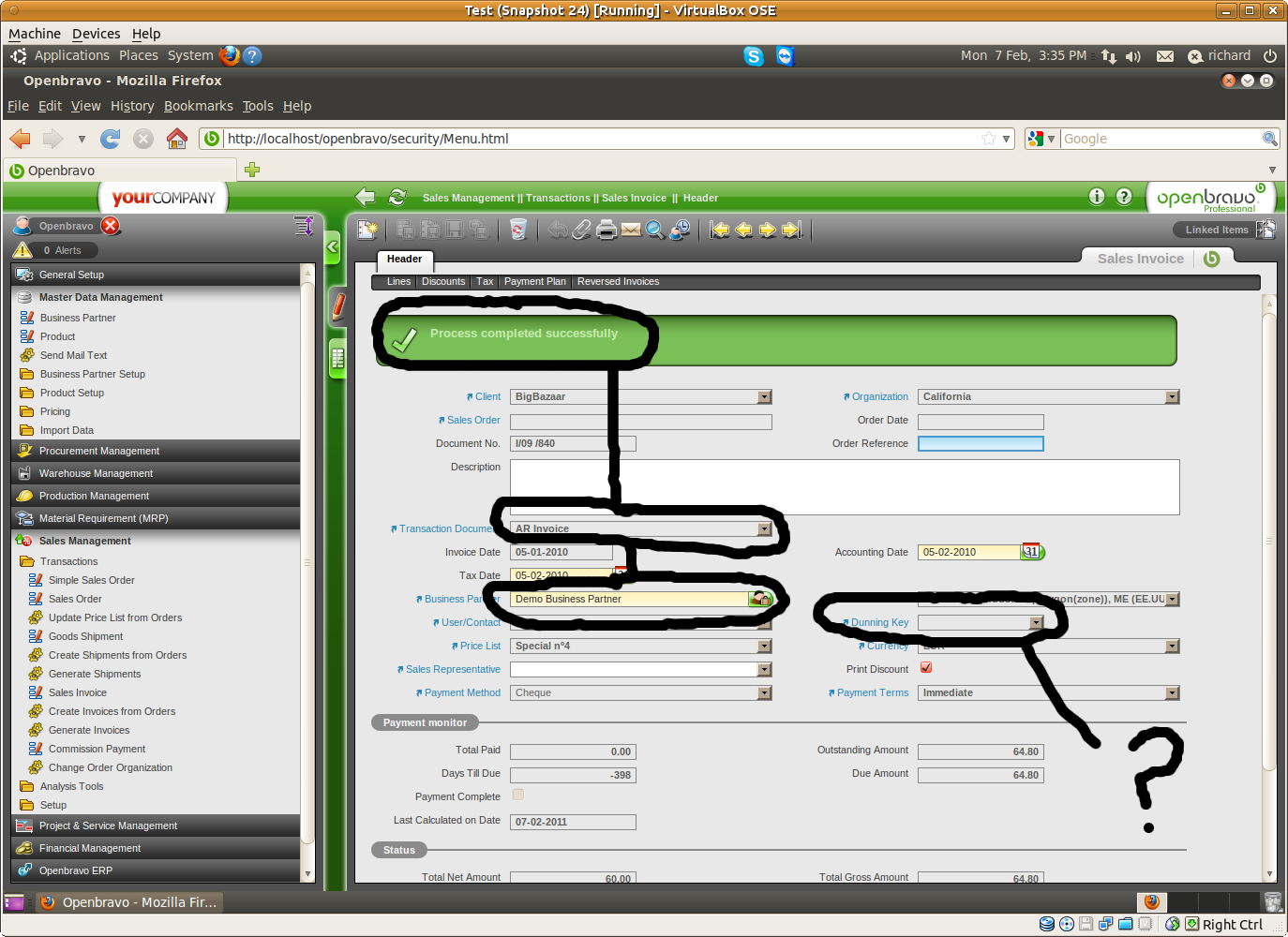Viewport: 1288px width, 937px height.
Task: Open Generate Invoices in the menu tree
Action: 89,730
